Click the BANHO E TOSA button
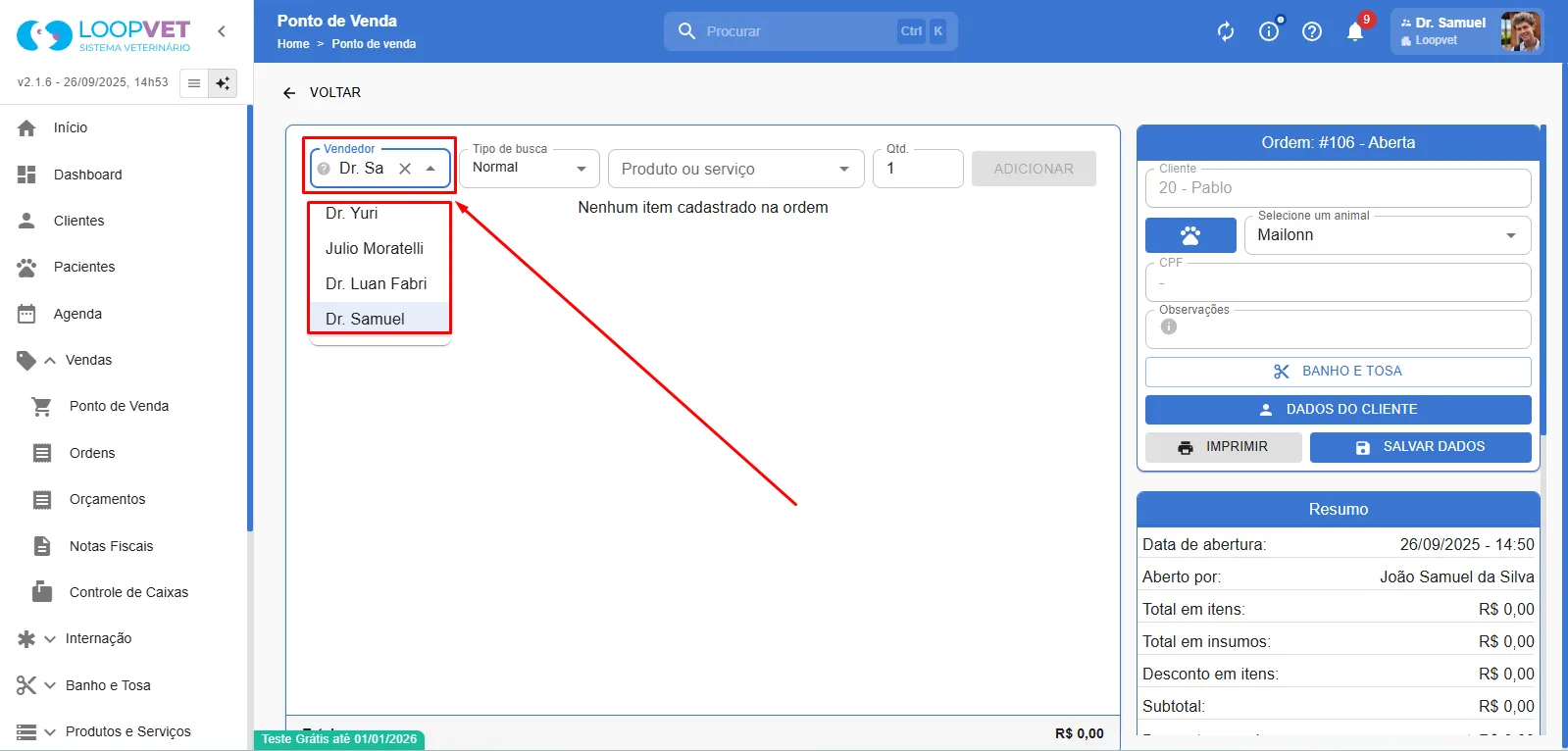1568x751 pixels. tap(1338, 372)
